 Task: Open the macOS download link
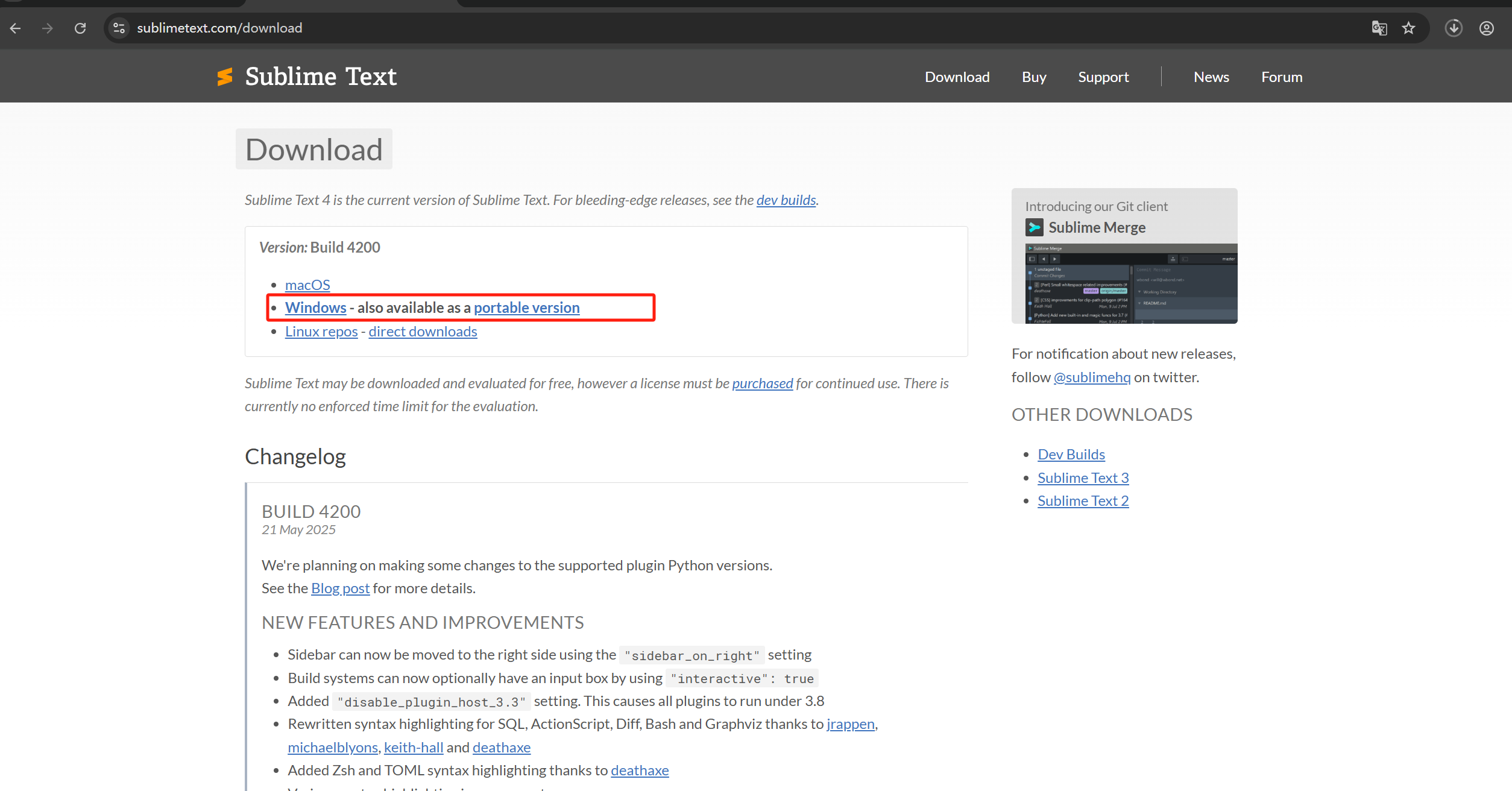click(x=307, y=285)
